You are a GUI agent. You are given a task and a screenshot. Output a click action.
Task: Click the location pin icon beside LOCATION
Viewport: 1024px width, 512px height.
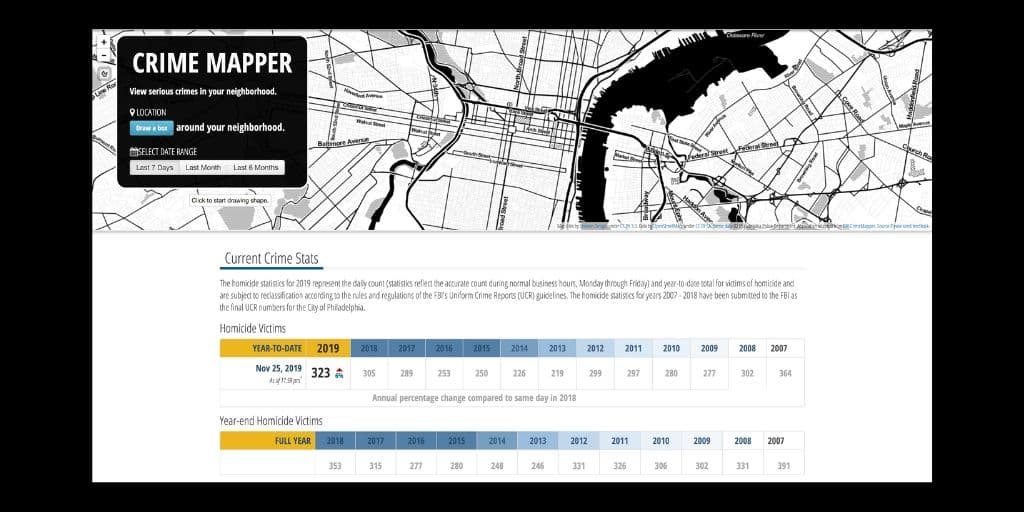[x=132, y=113]
